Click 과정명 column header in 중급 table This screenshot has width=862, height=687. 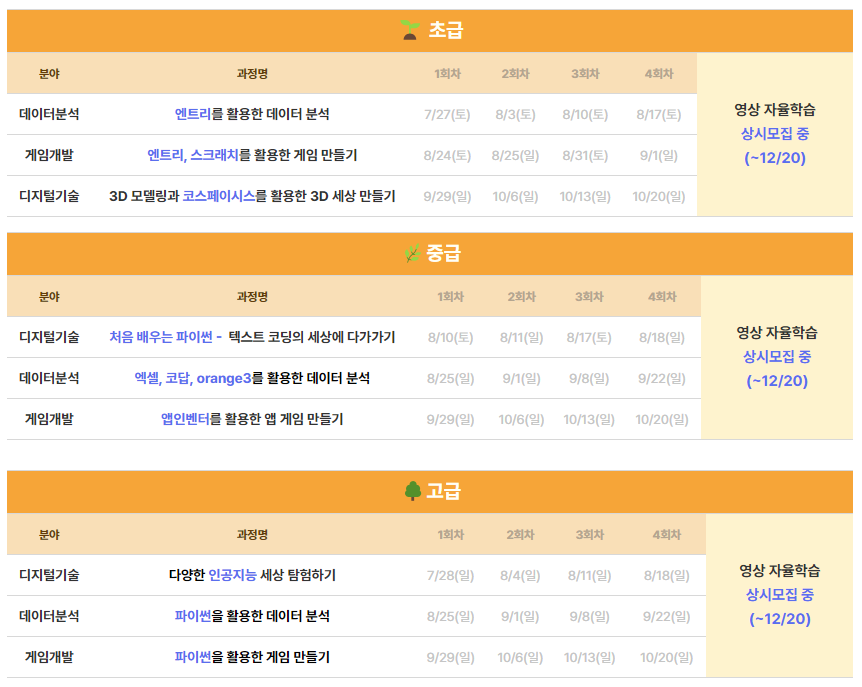[x=252, y=297]
